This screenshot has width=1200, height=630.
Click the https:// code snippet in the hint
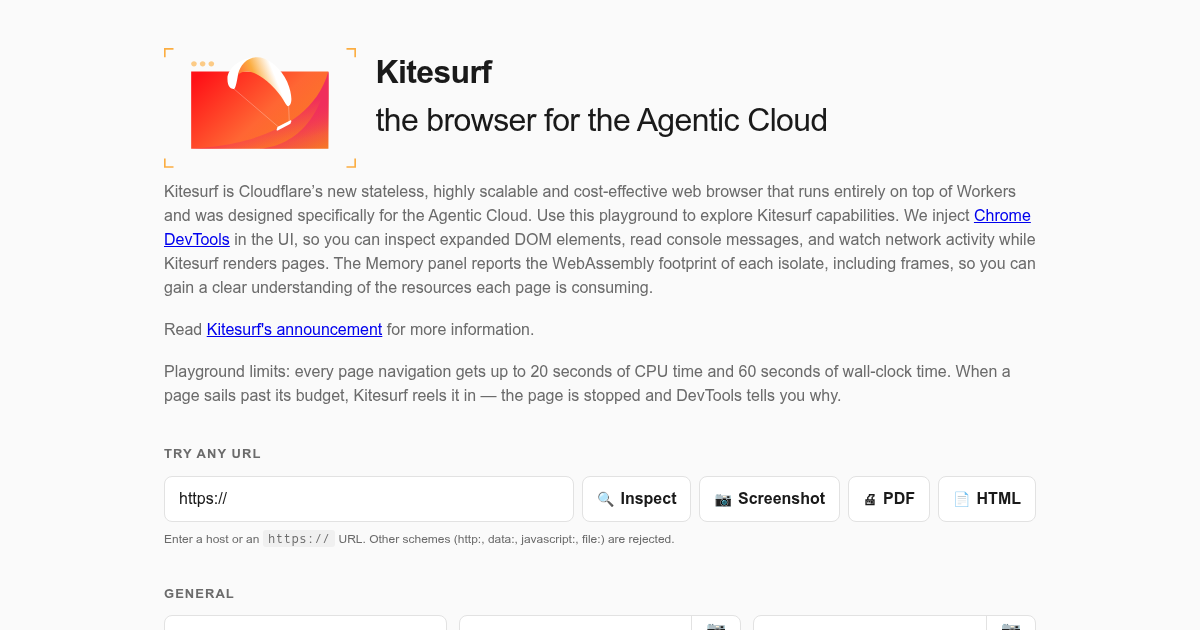pyautogui.click(x=299, y=539)
